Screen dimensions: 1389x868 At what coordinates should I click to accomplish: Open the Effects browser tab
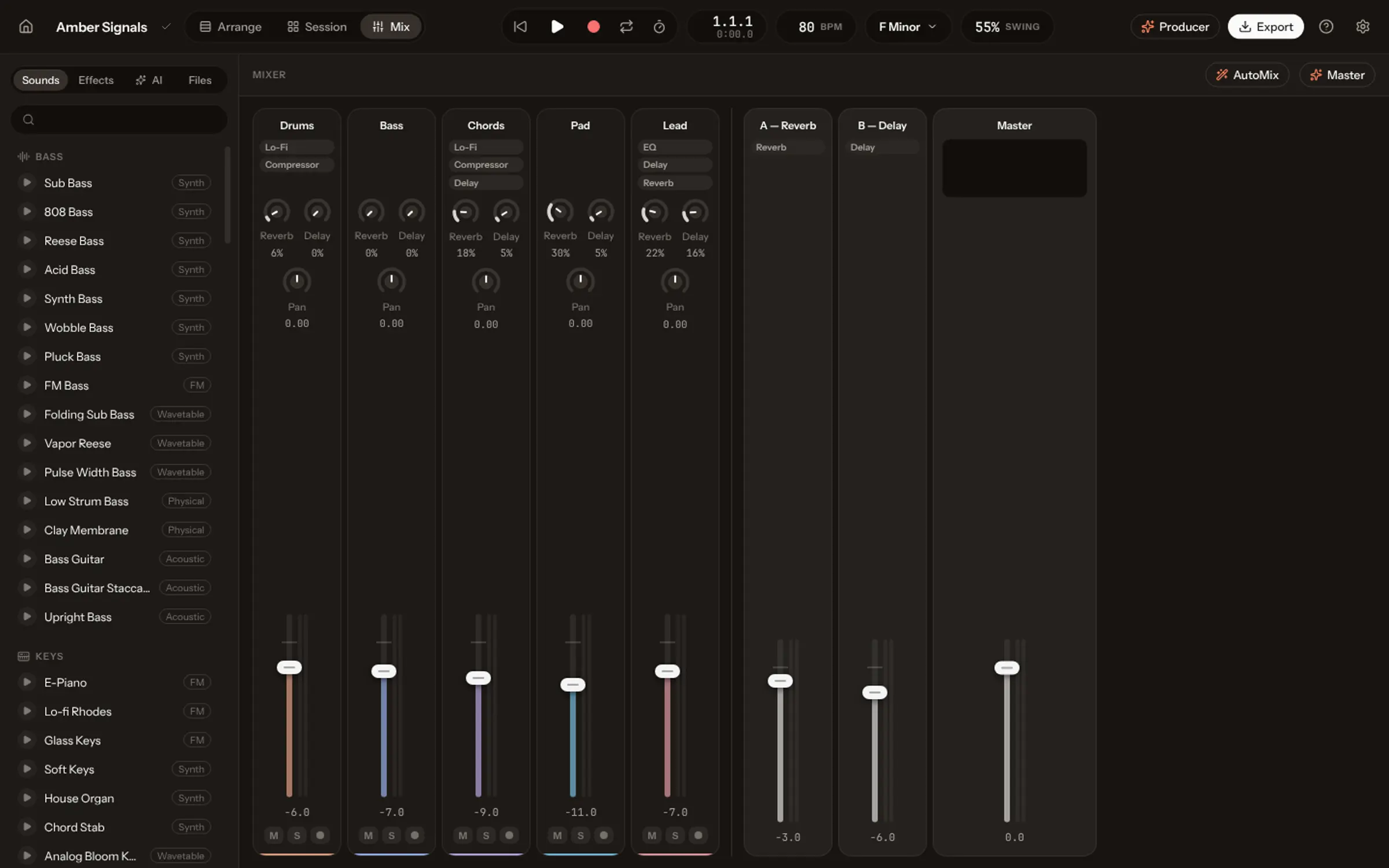(96, 80)
